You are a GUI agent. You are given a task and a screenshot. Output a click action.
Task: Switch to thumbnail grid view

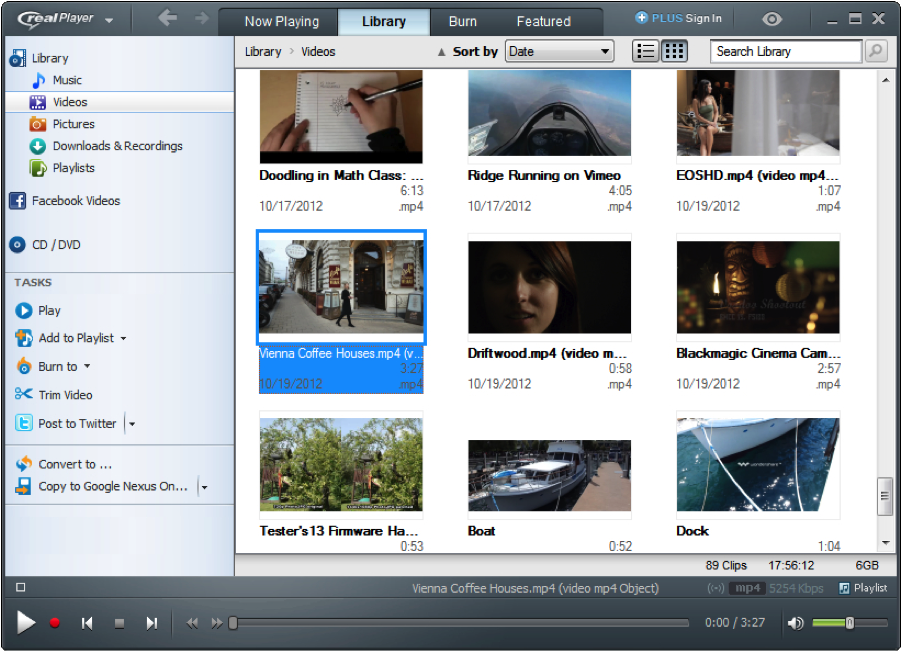[674, 51]
